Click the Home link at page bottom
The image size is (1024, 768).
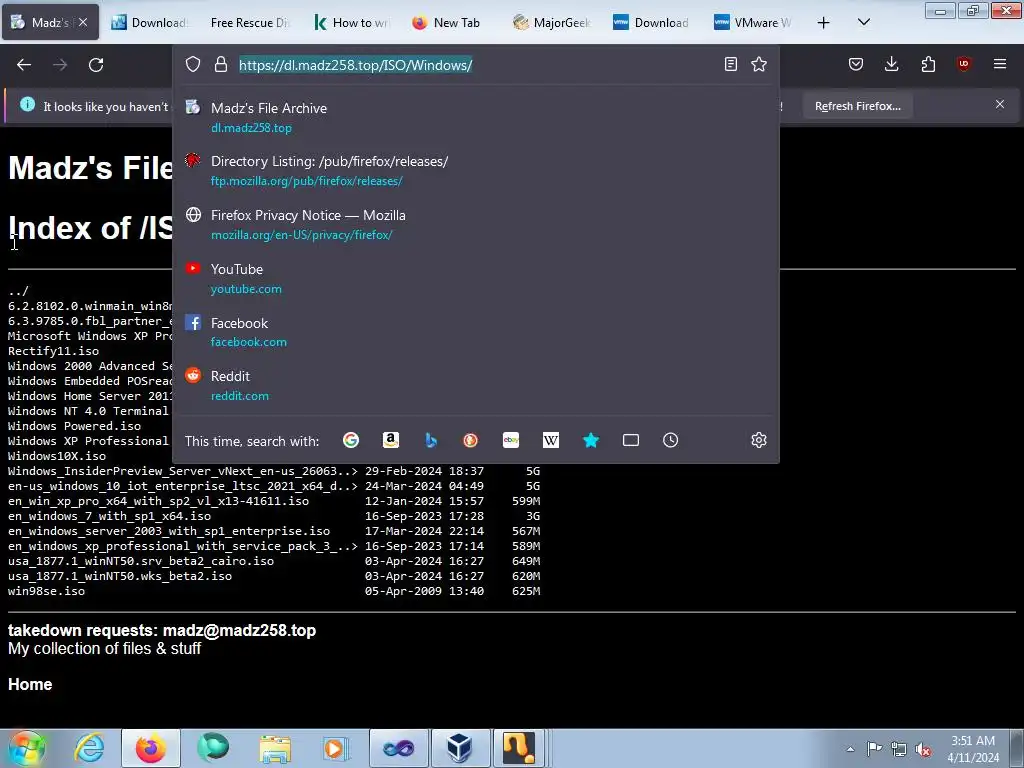click(30, 684)
